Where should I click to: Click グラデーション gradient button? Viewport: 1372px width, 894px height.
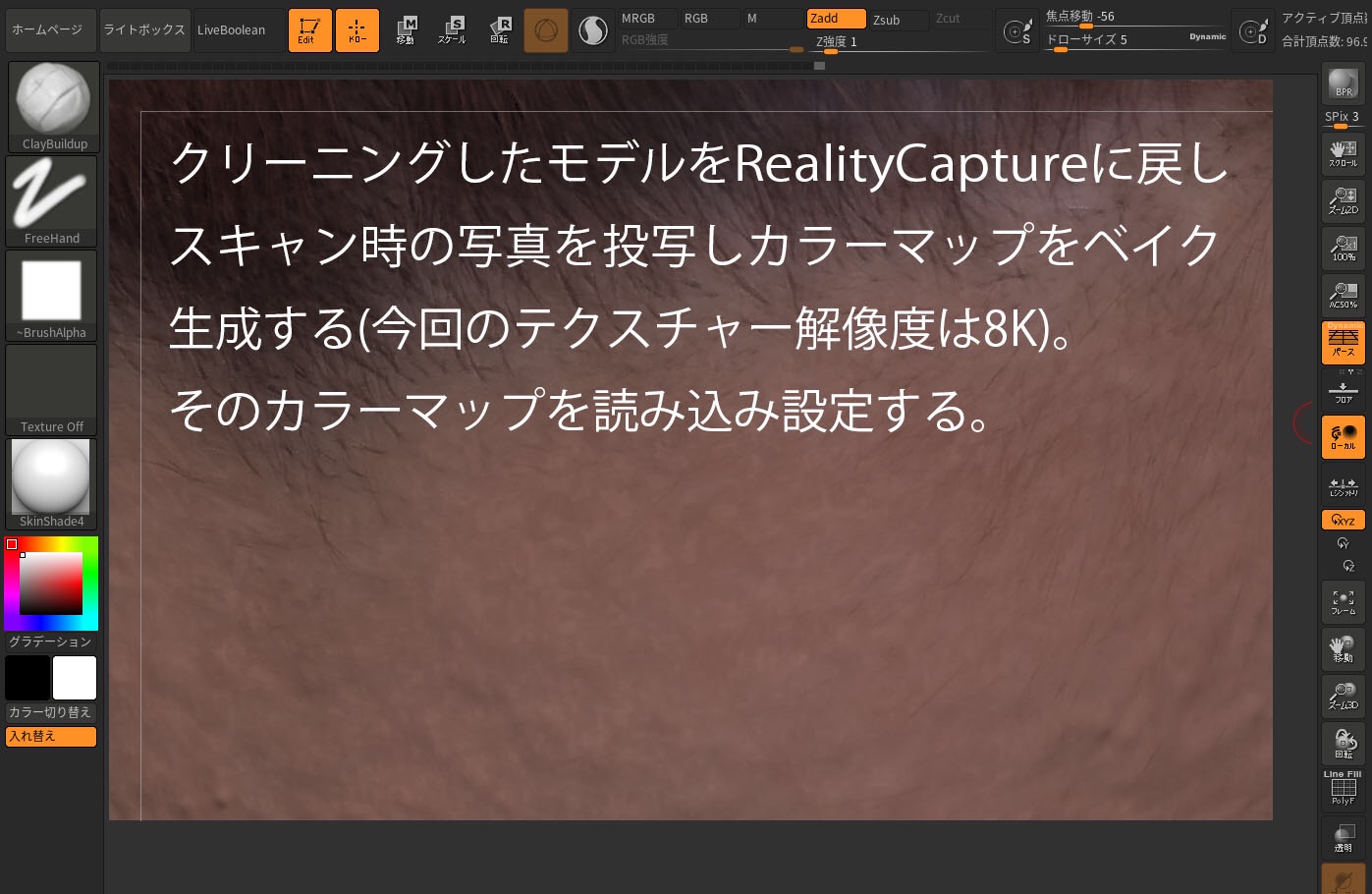pyautogui.click(x=51, y=642)
